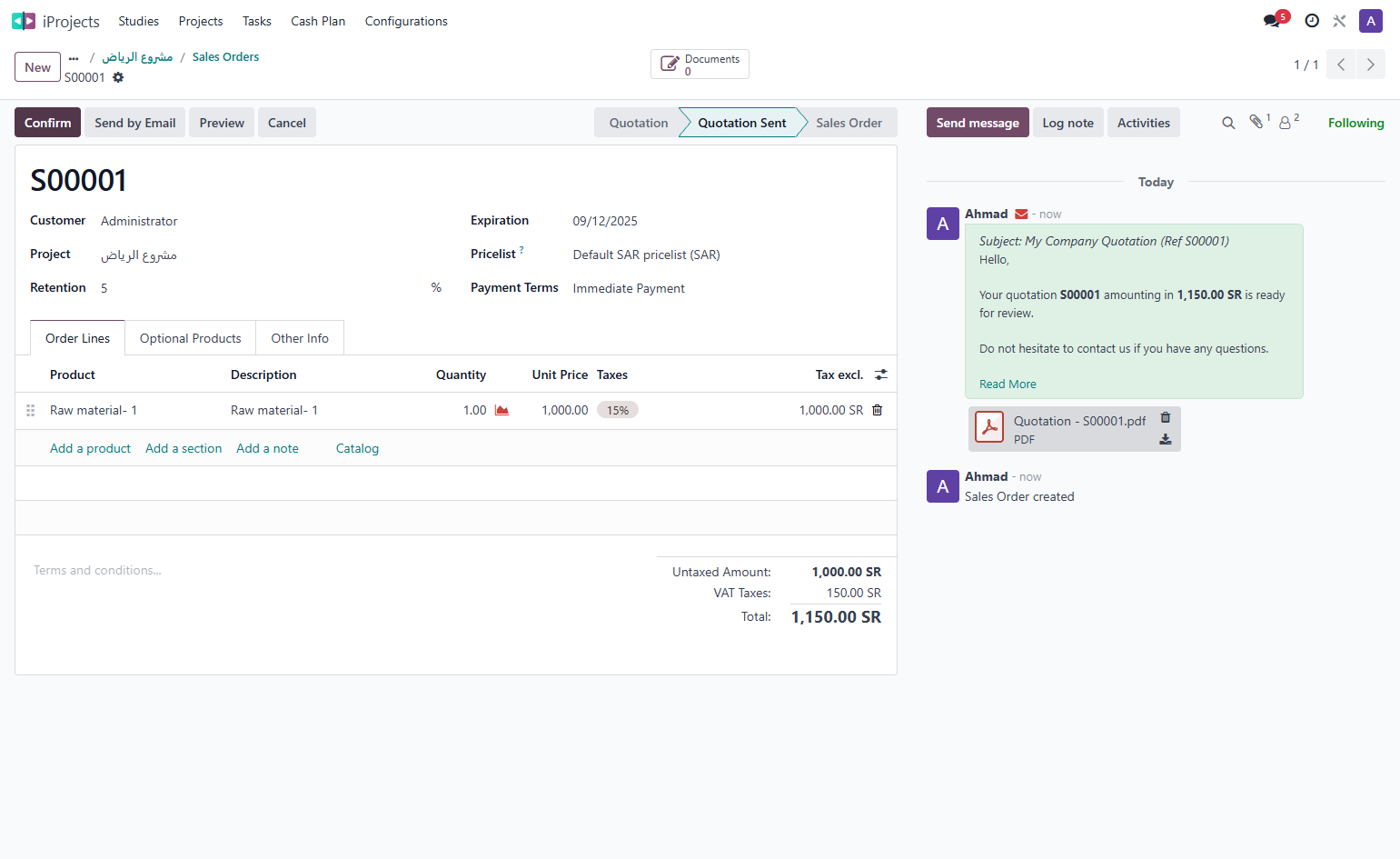This screenshot has width=1400, height=859.
Task: Switch to Other Info tab
Action: [x=300, y=338]
